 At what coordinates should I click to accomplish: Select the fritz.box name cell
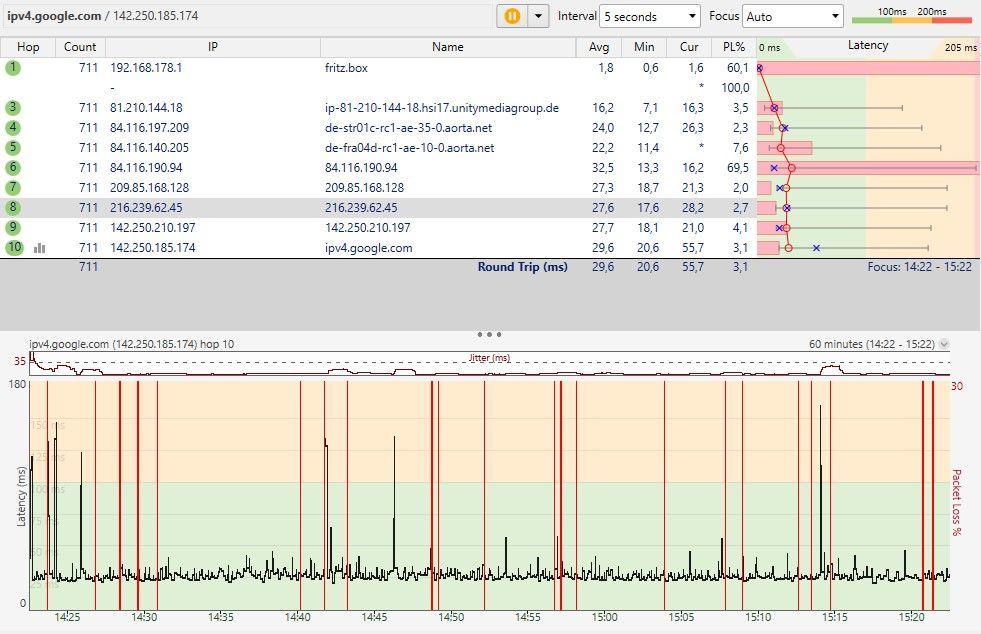pyautogui.click(x=346, y=68)
